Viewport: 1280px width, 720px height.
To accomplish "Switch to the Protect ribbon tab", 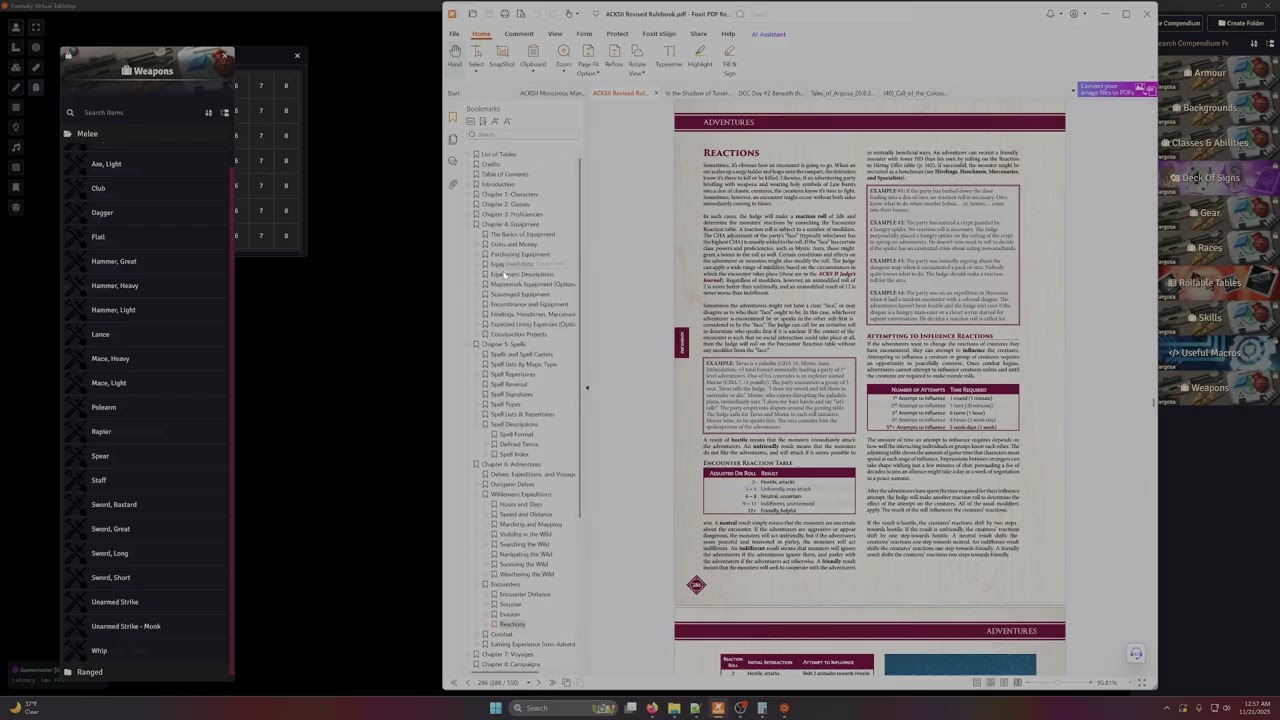I will pyautogui.click(x=617, y=34).
